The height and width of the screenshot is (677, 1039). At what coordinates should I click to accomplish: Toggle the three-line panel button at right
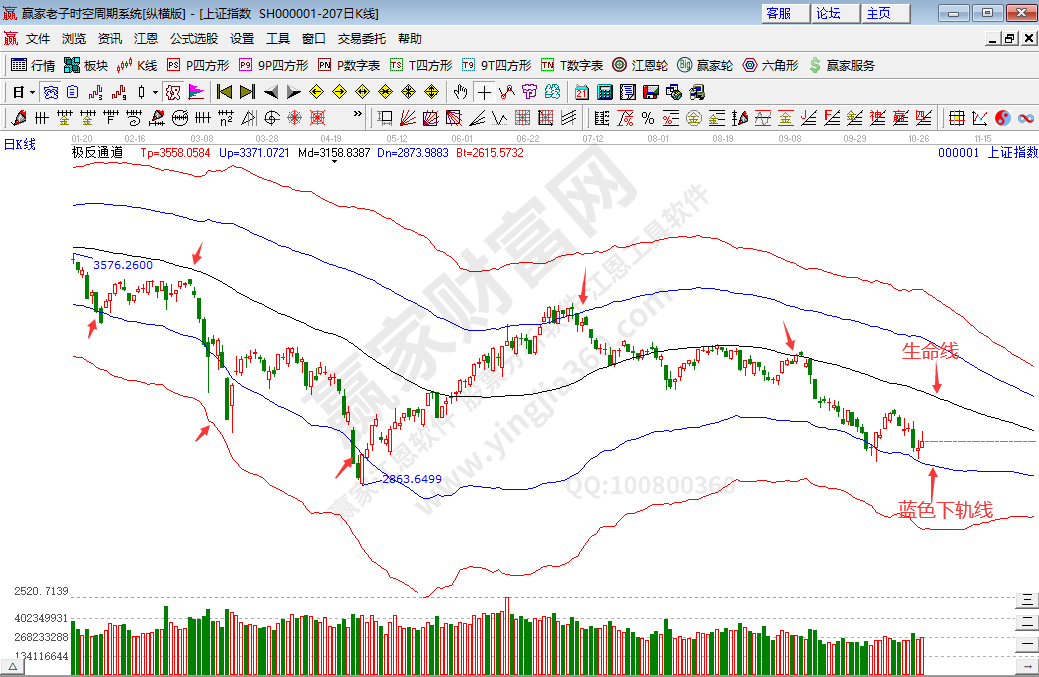point(1026,600)
